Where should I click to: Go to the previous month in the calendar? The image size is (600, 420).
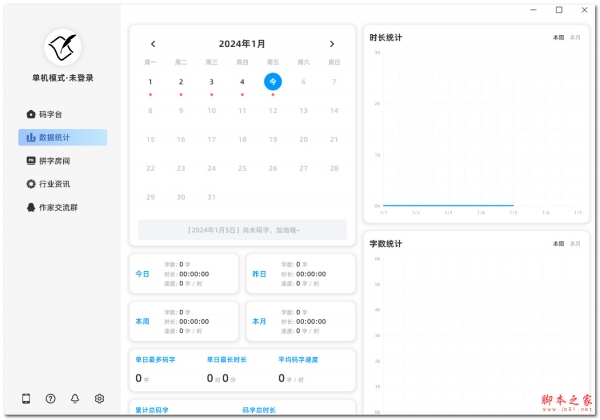pyautogui.click(x=153, y=44)
